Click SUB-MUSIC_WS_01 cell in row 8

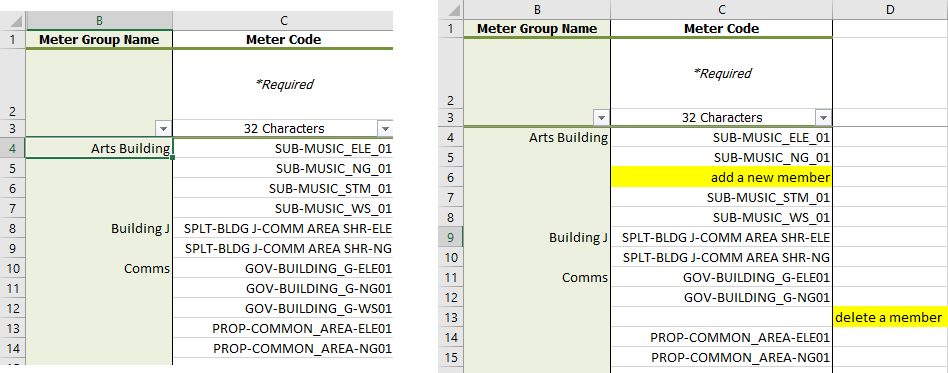[x=721, y=218]
